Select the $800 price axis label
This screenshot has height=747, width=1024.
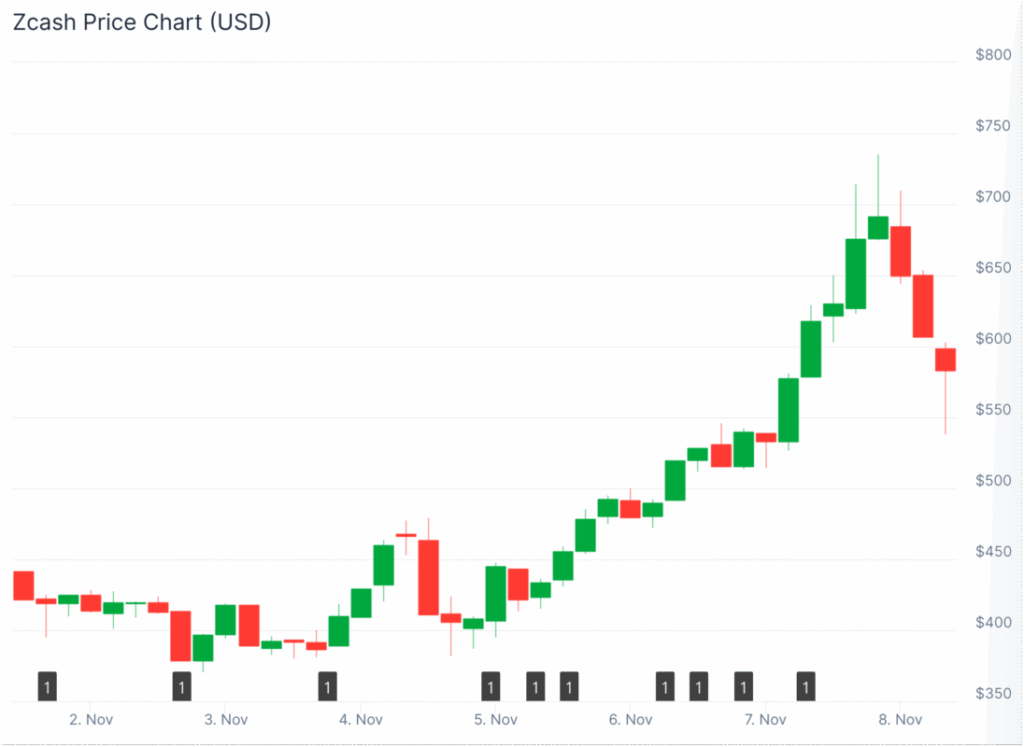(993, 55)
